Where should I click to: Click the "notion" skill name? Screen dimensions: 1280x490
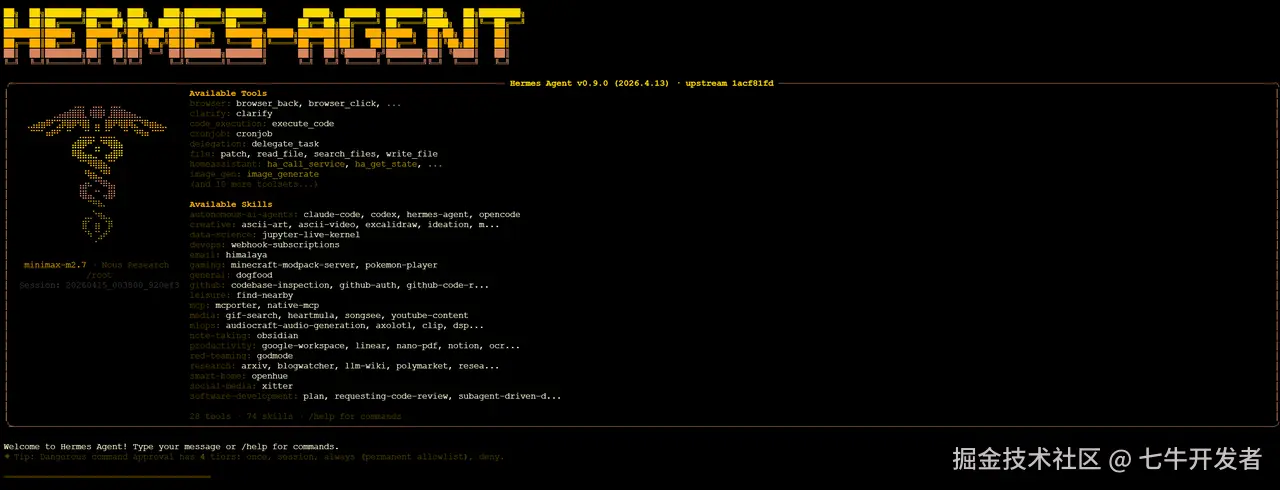[x=464, y=345]
